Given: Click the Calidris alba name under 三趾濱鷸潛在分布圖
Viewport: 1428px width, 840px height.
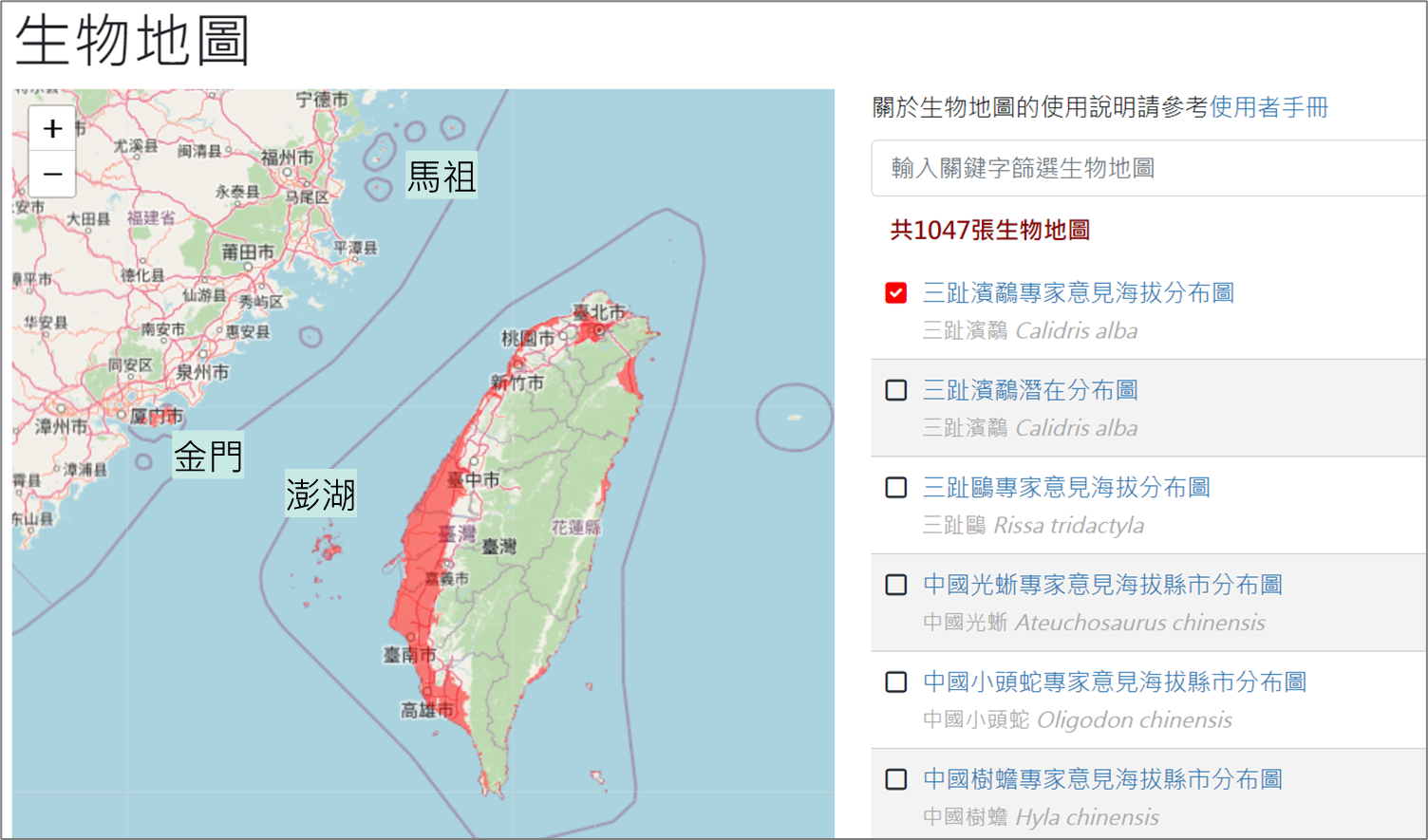Looking at the screenshot, I should [1077, 428].
